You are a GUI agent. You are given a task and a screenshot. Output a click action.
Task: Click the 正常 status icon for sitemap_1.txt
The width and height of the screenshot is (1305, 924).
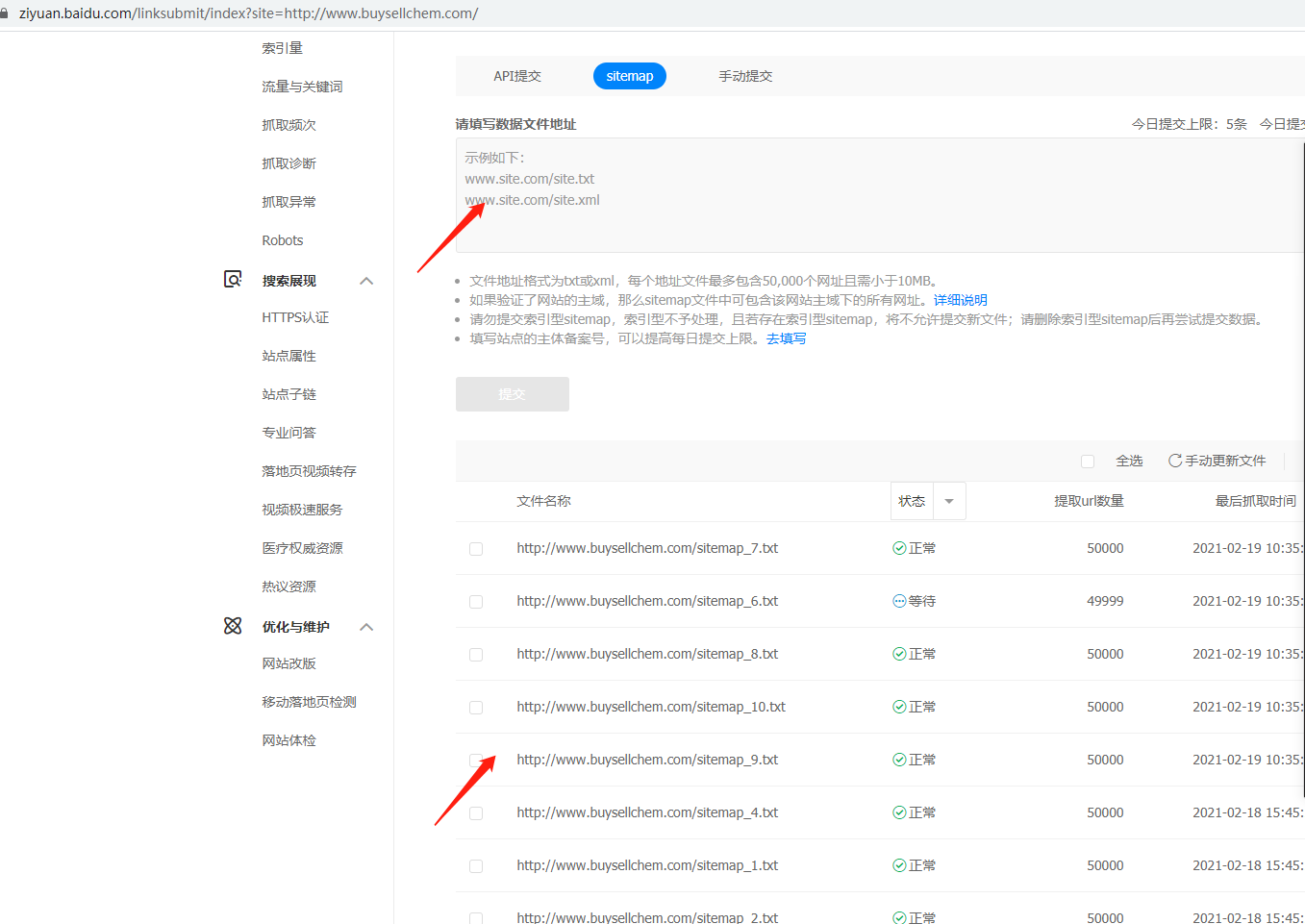(899, 865)
